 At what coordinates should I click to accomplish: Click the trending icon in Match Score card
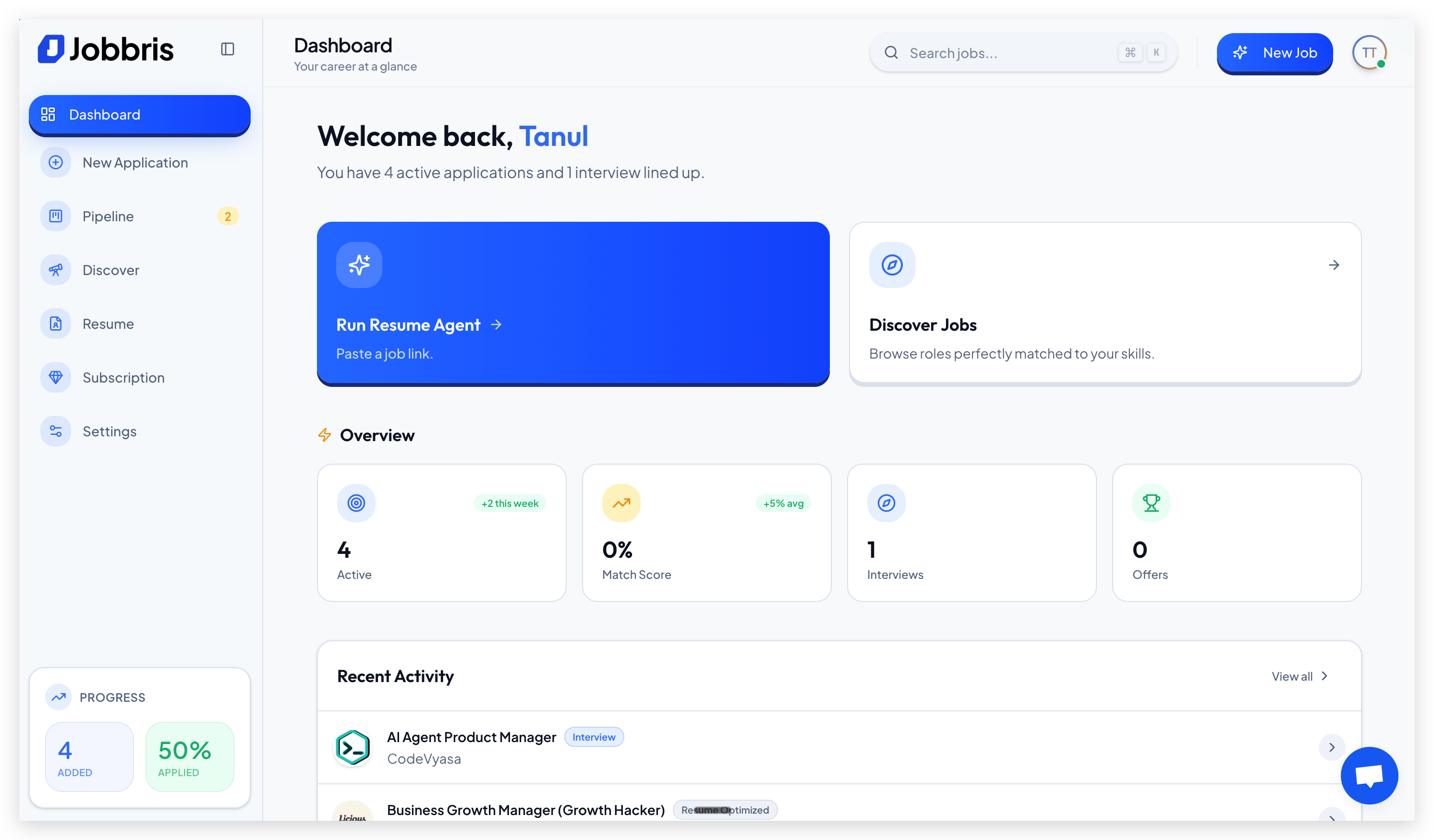pos(621,503)
